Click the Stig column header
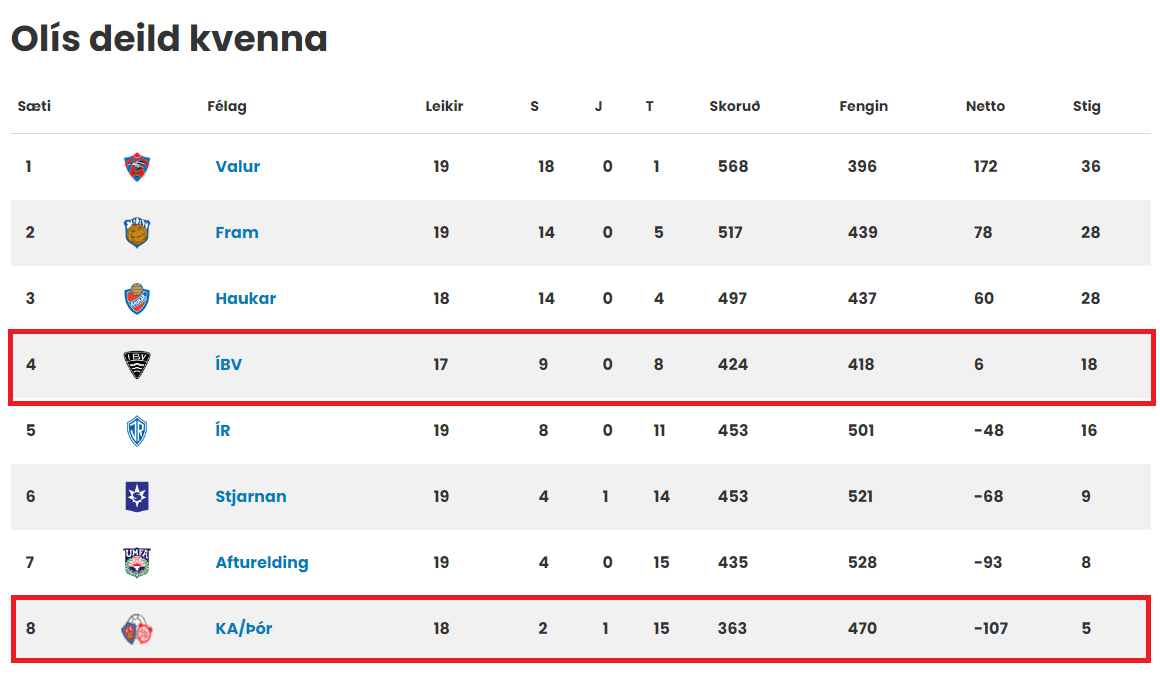Screen dimensions: 1160x674 pos(1087,107)
